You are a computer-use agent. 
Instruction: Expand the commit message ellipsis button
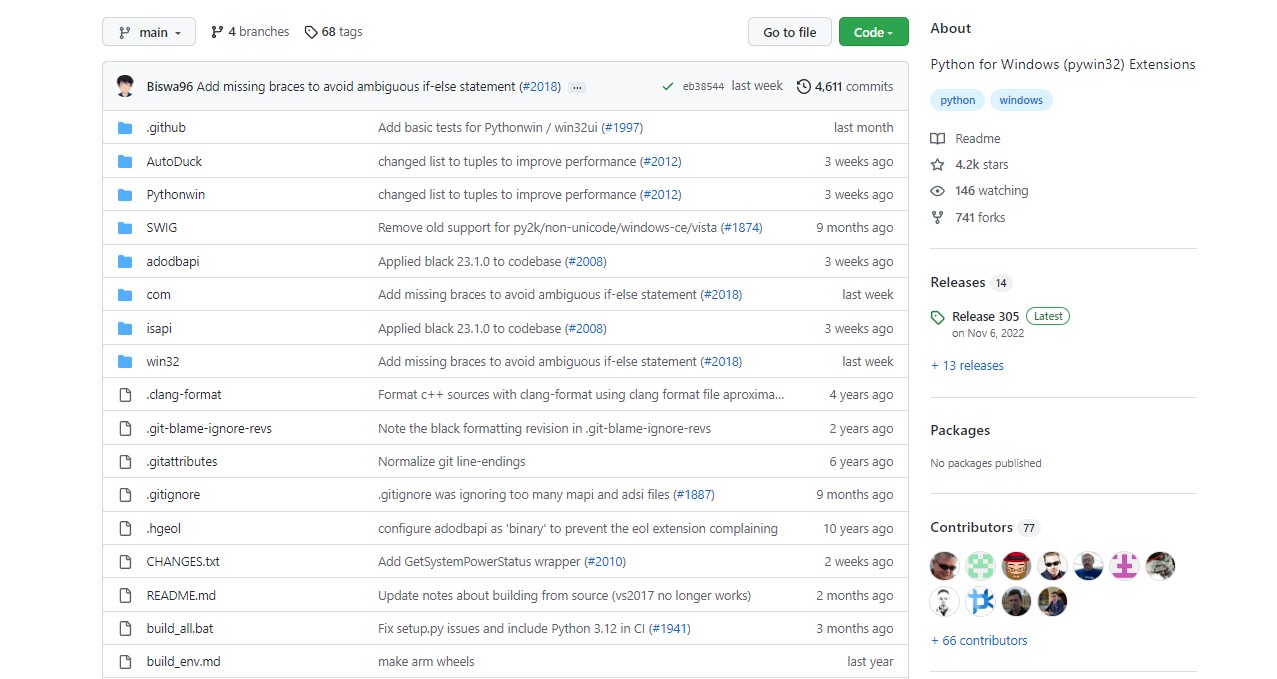[577, 87]
